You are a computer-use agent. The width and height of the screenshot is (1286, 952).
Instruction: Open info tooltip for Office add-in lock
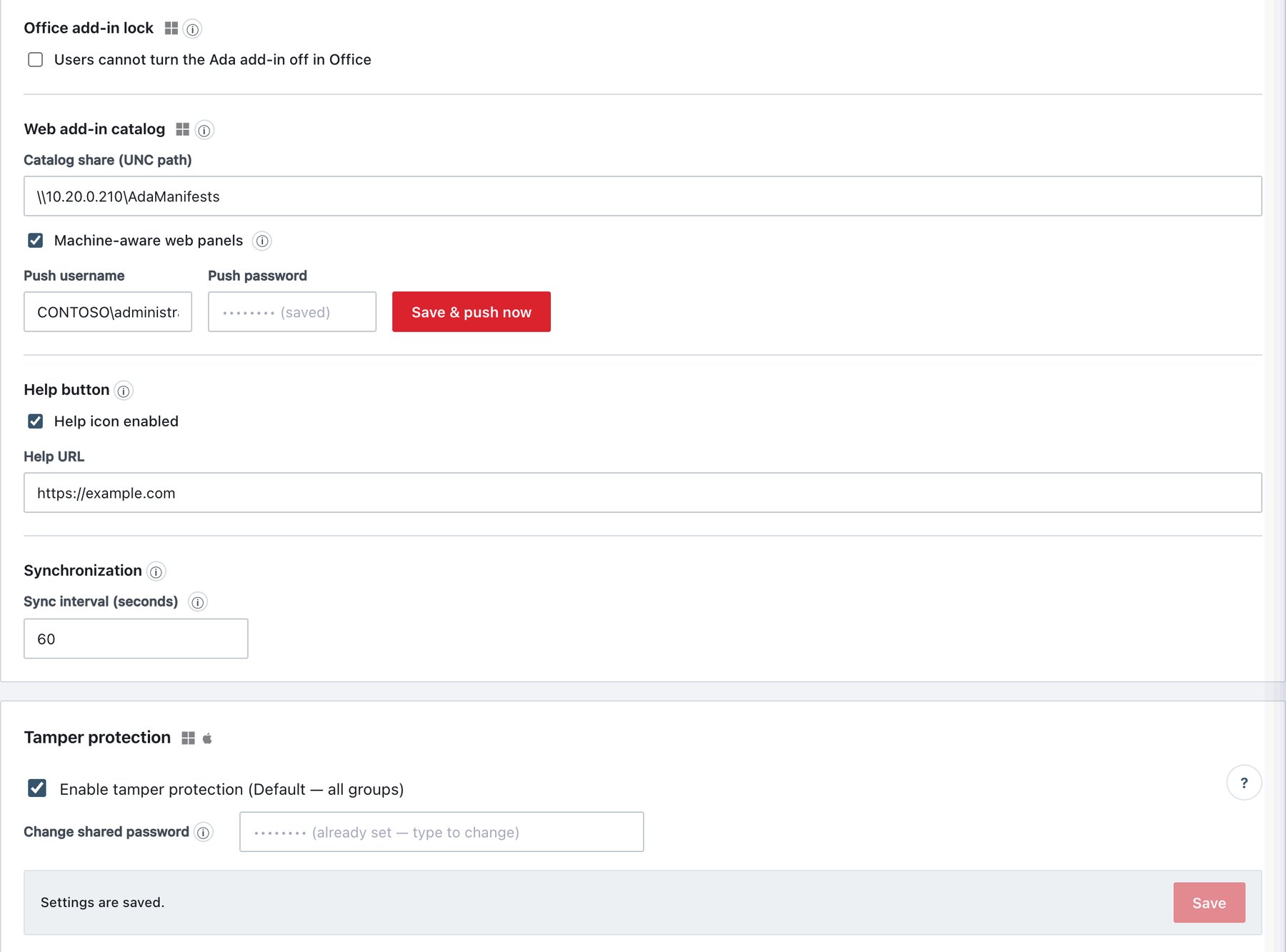(192, 29)
